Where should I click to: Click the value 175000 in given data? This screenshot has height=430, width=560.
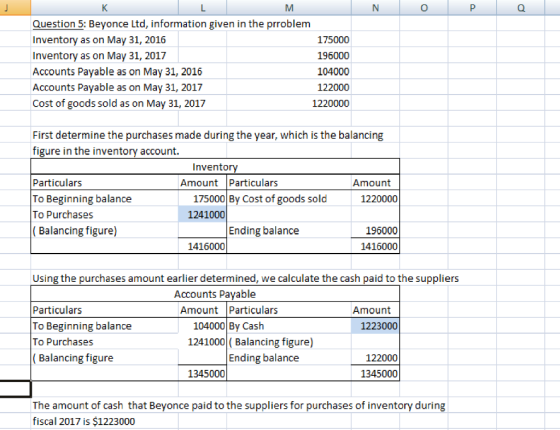pos(333,40)
